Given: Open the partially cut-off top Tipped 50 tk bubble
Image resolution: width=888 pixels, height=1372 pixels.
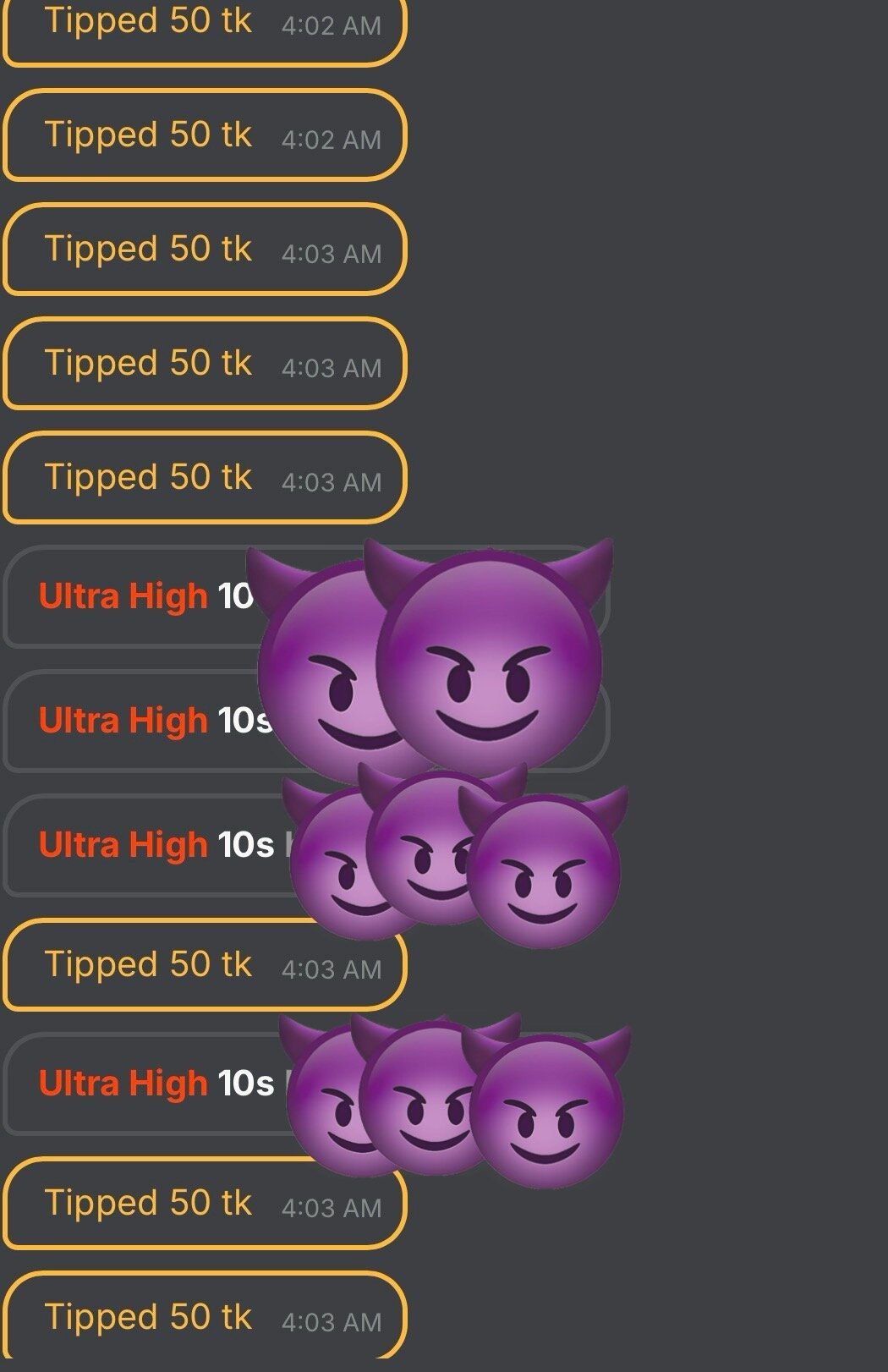Looking at the screenshot, I should click(x=205, y=27).
